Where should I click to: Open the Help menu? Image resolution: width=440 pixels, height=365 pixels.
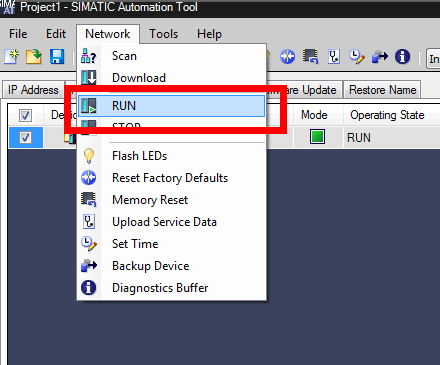[x=209, y=34]
